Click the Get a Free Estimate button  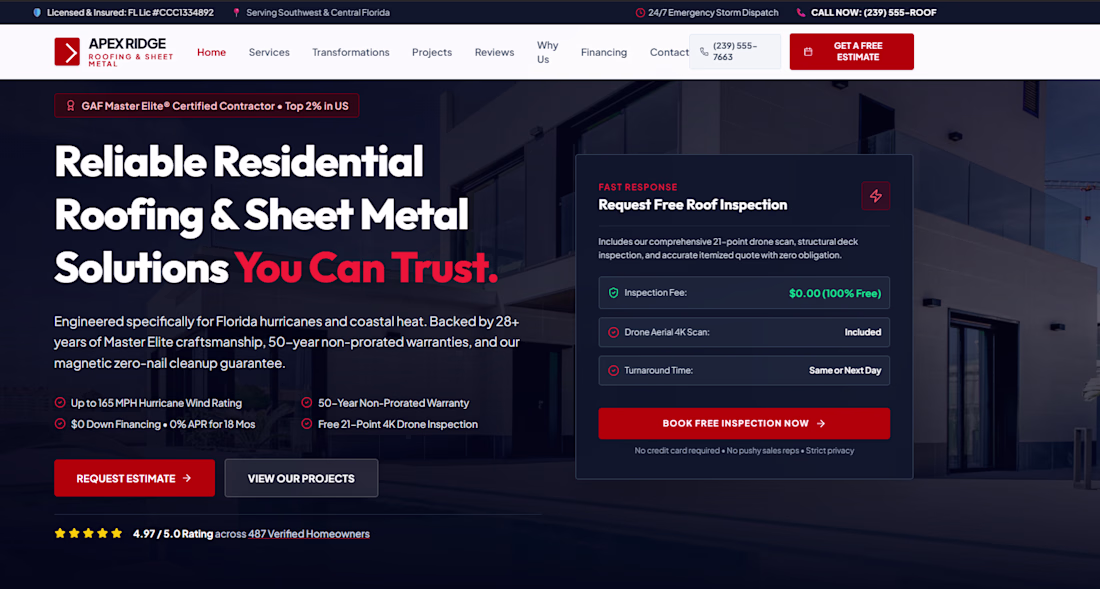click(852, 52)
